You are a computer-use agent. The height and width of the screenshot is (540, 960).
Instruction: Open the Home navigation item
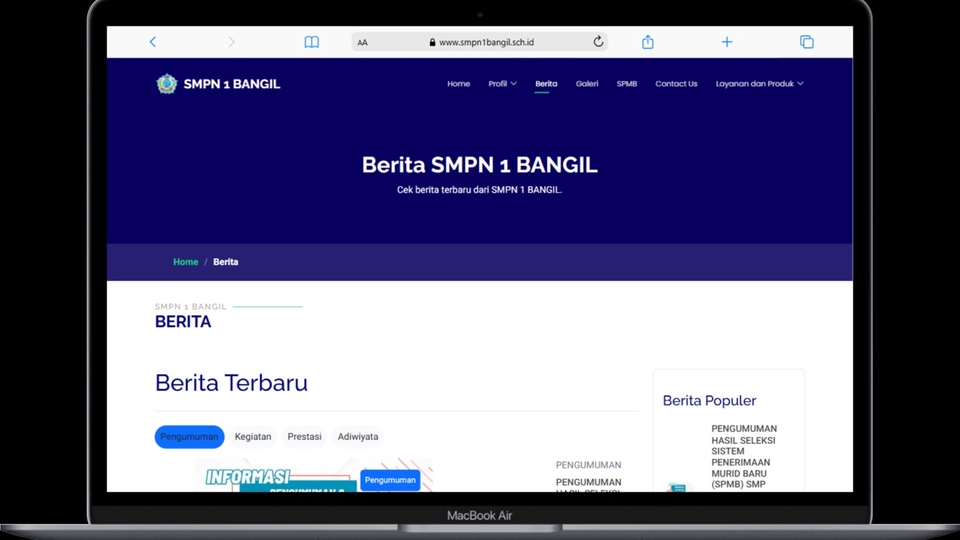point(459,84)
